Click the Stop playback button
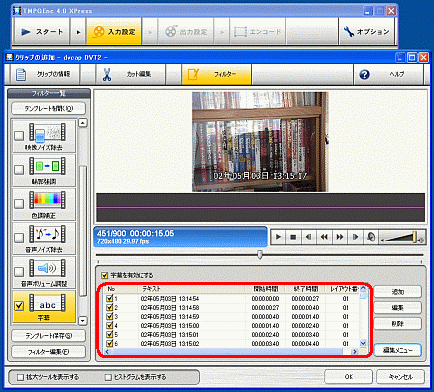Image resolution: width=434 pixels, height=392 pixels. click(x=293, y=237)
